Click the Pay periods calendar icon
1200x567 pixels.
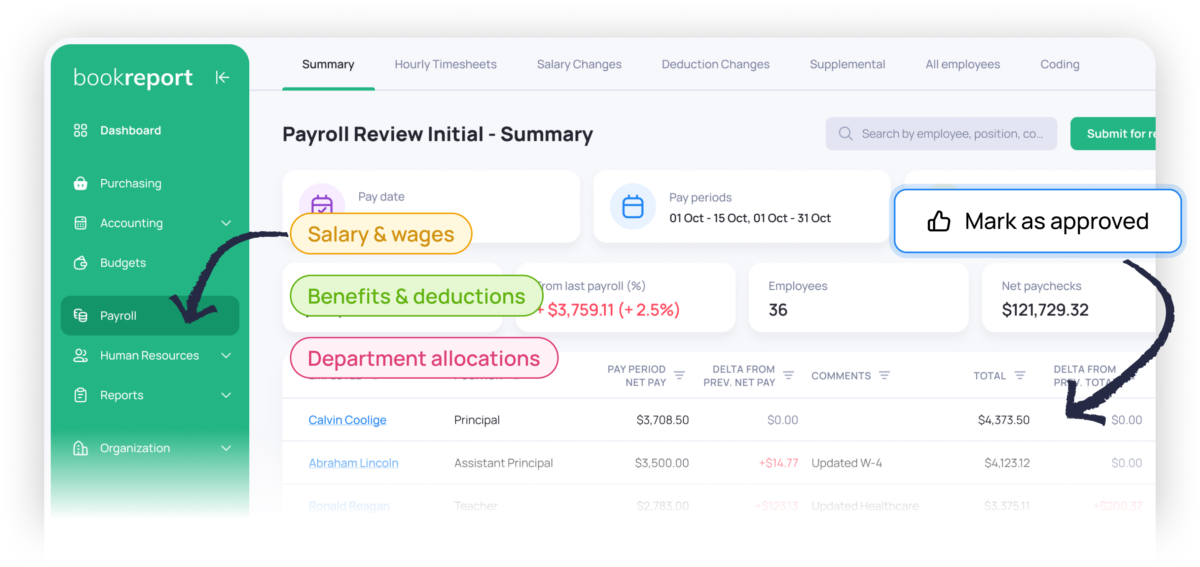(x=633, y=207)
